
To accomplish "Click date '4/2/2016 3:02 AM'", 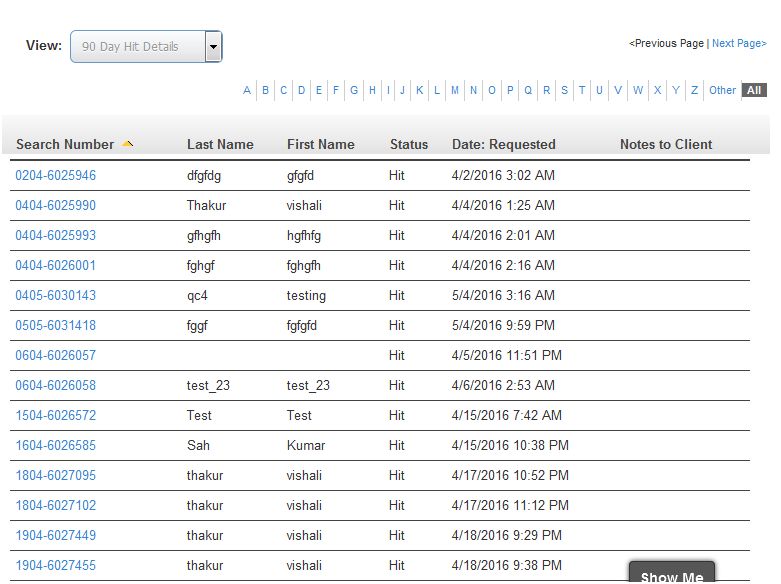I will tap(503, 175).
